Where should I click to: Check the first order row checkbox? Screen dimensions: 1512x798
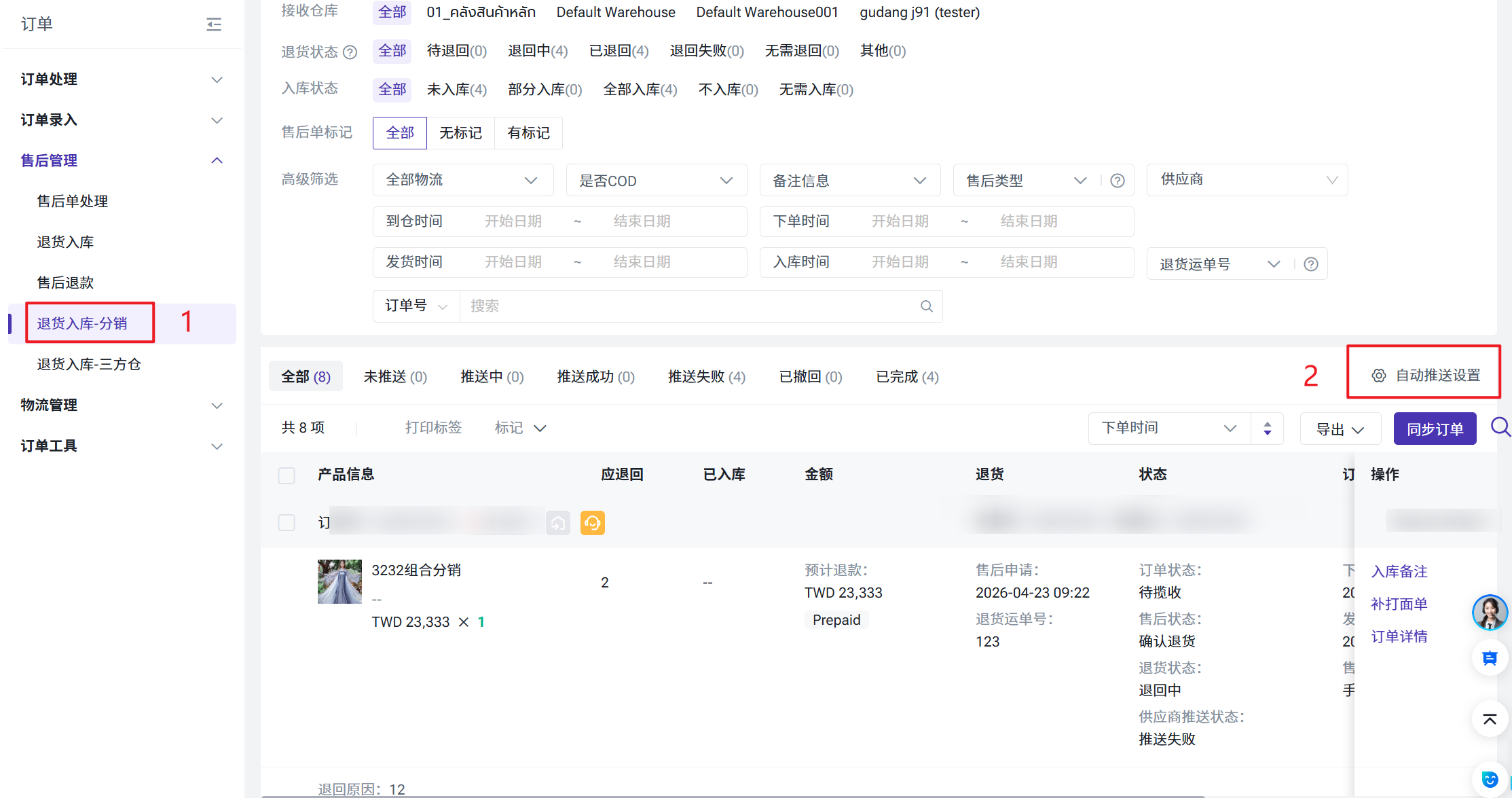click(x=287, y=523)
